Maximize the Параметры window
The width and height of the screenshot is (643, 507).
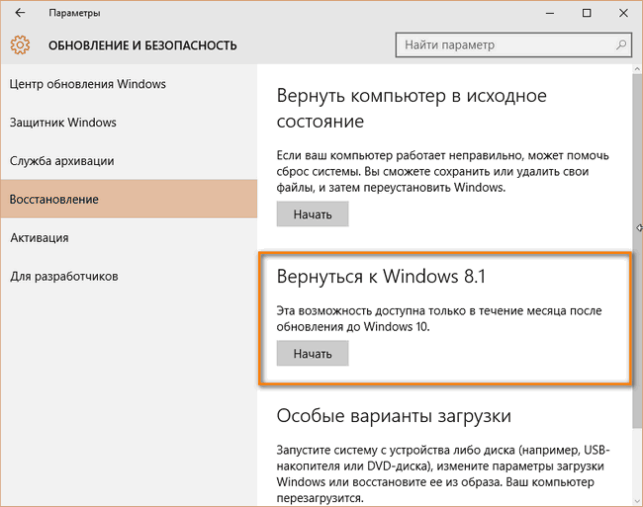[x=587, y=13]
